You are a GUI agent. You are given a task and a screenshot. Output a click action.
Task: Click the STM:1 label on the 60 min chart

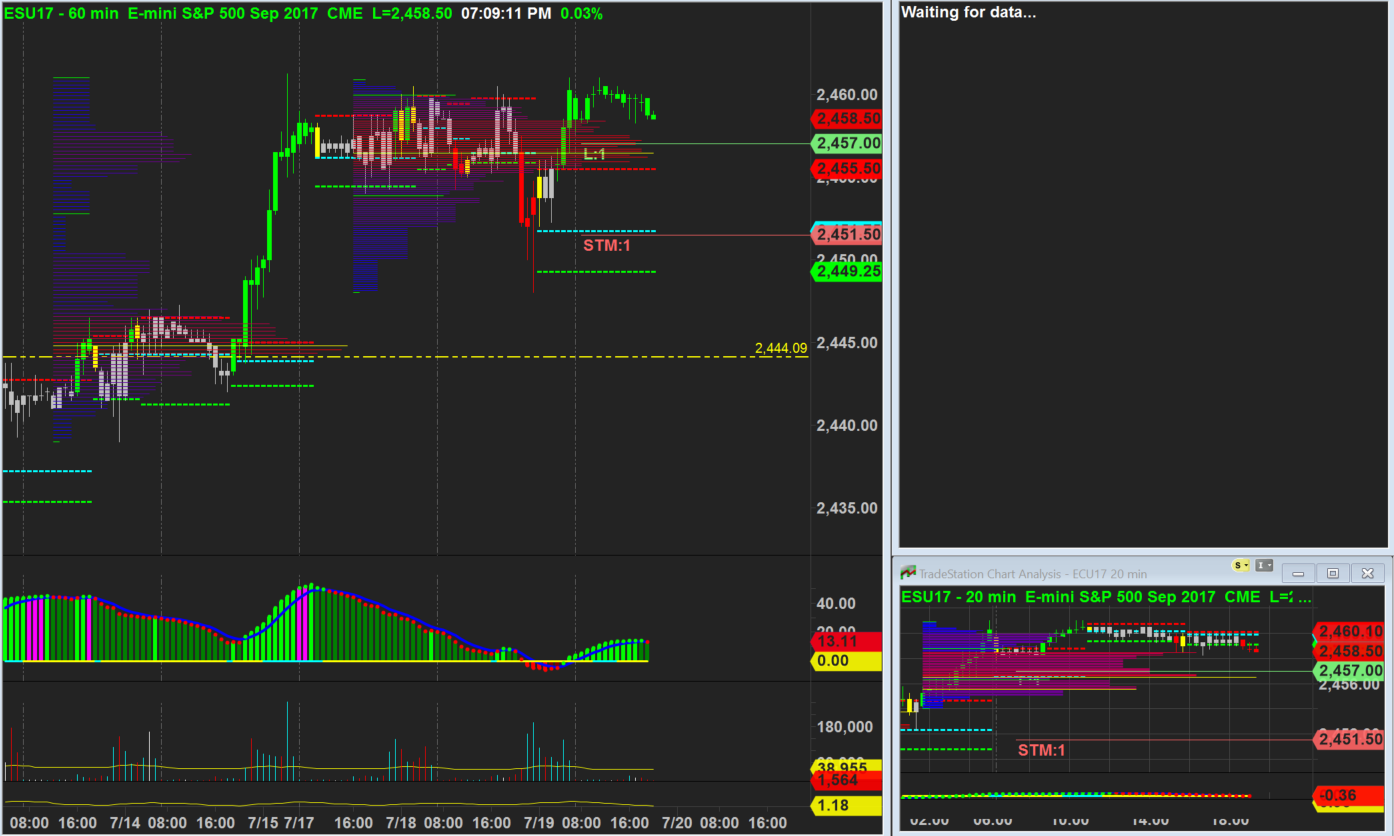tap(608, 245)
